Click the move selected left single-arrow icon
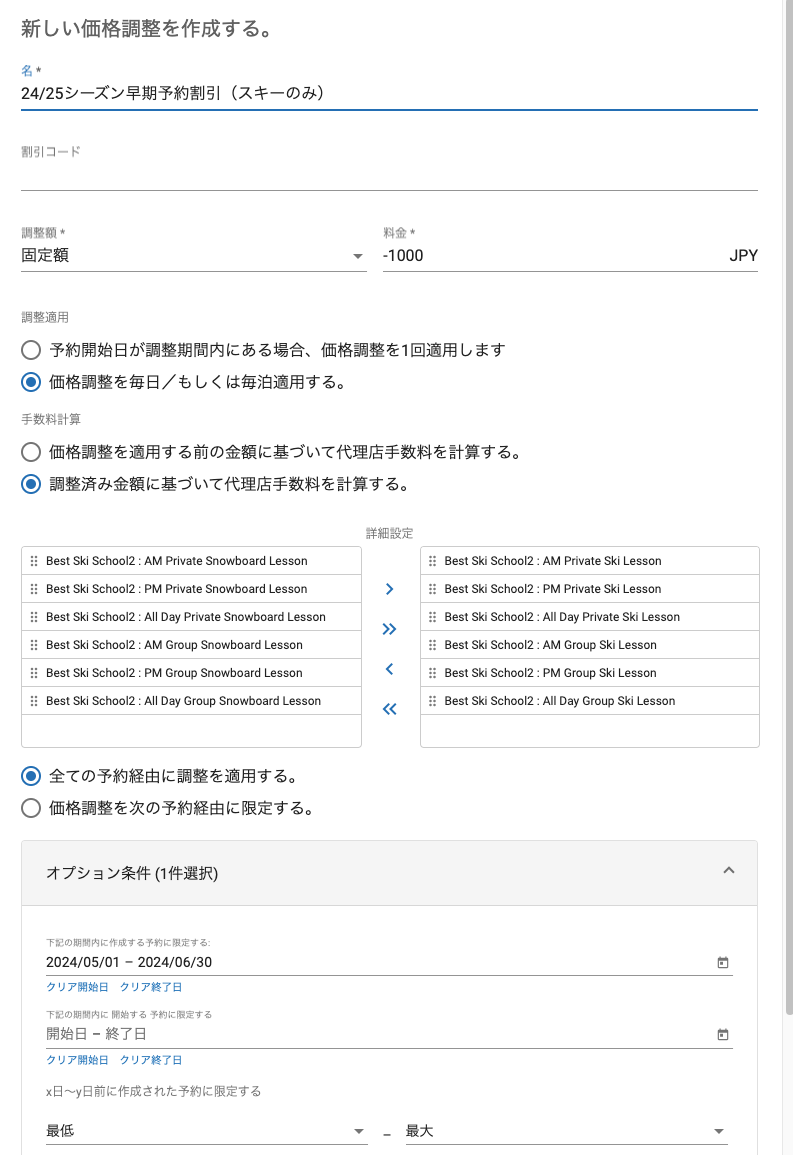The width and height of the screenshot is (793, 1155). [x=390, y=669]
